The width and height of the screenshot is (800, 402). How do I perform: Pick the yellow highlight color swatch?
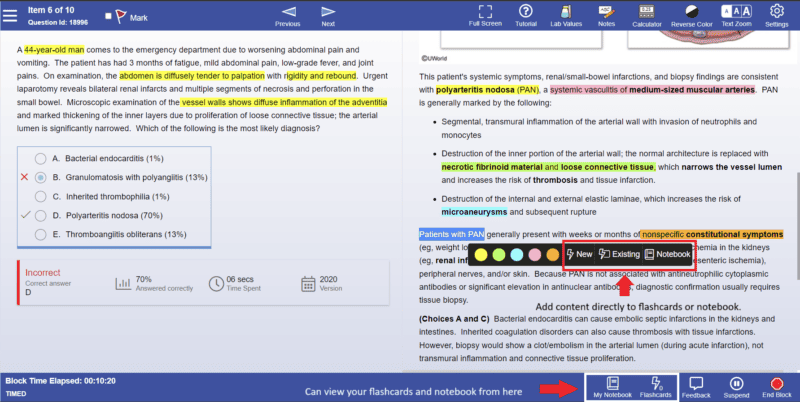[481, 255]
